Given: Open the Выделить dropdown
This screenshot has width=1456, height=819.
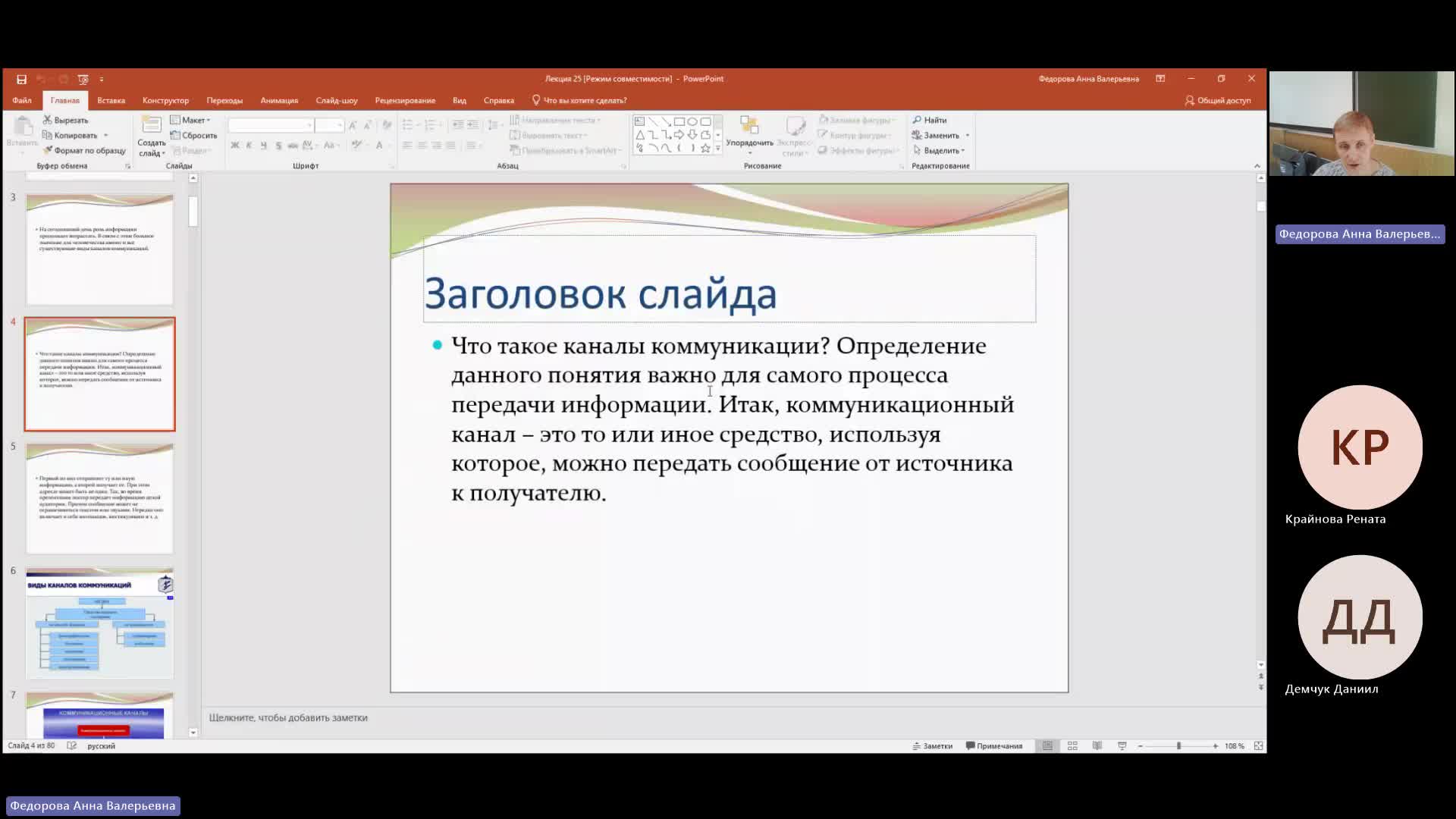Looking at the screenshot, I should coord(940,150).
